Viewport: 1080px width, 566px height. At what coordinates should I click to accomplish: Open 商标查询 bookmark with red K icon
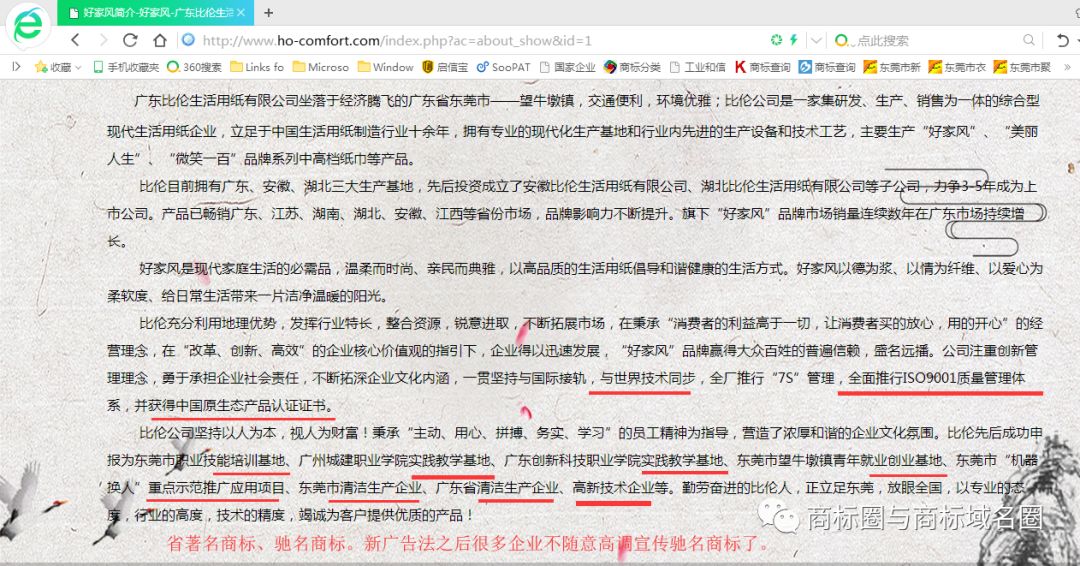[x=762, y=67]
